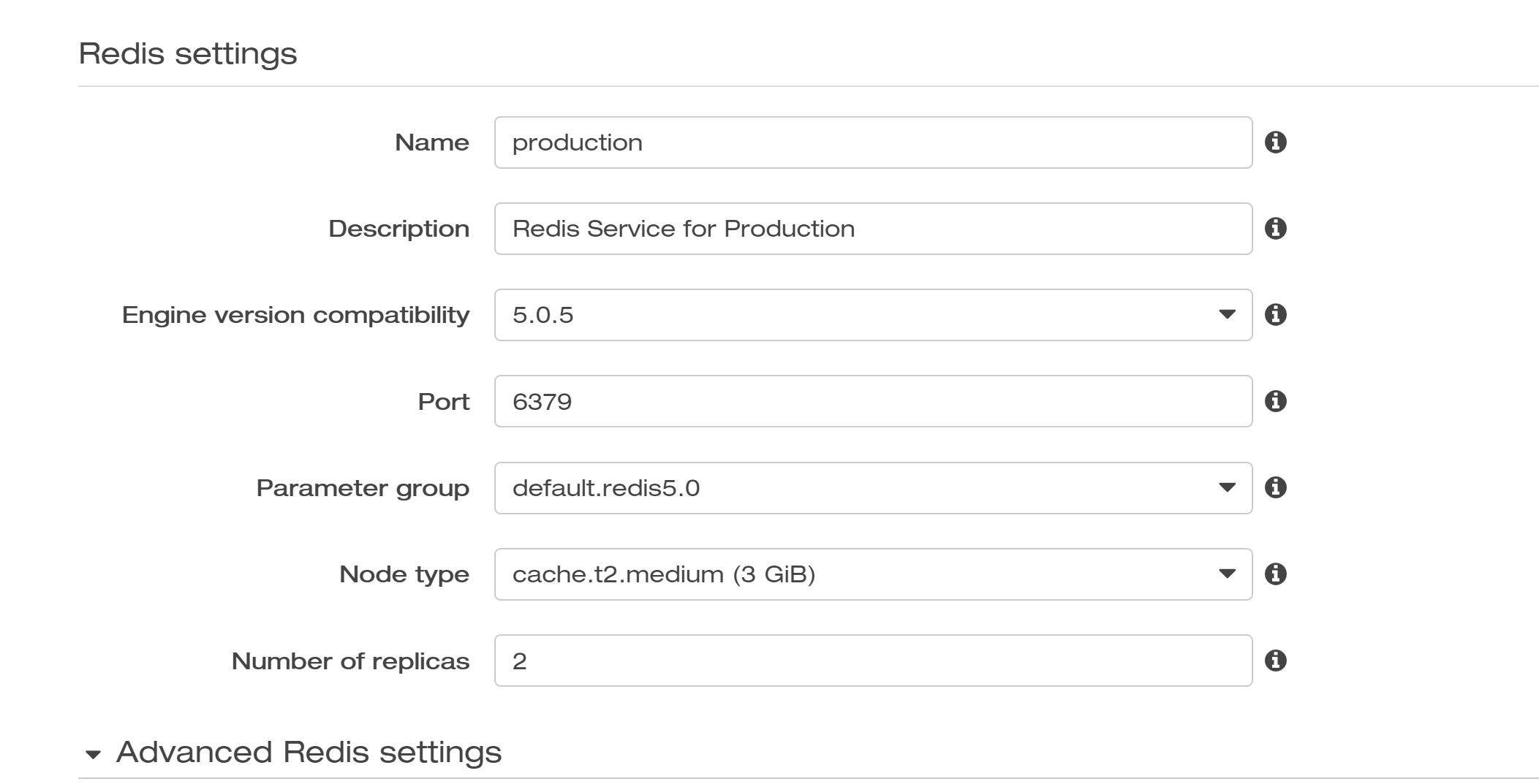Click the Number of replicas input field
Screen dimensions: 1539x784
coord(873,661)
